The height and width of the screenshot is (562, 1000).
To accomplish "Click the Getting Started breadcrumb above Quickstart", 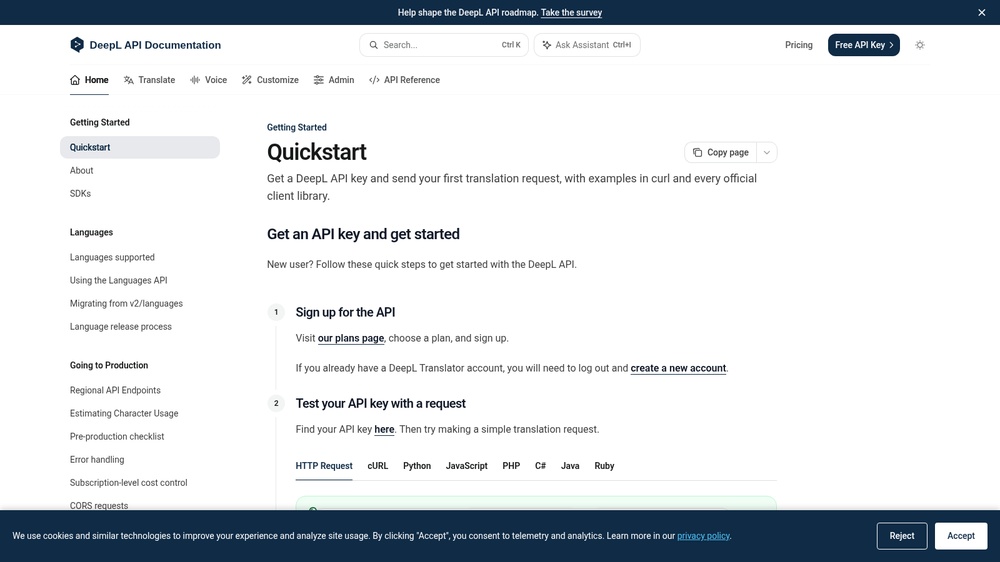I will tap(297, 128).
